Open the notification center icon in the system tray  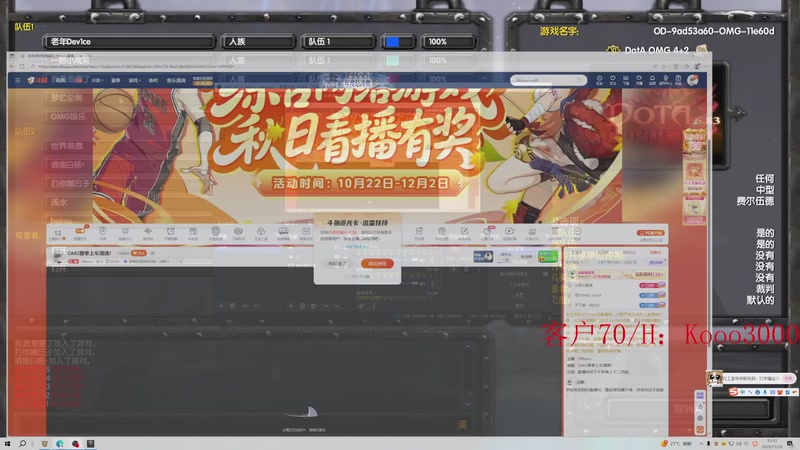coord(790,444)
